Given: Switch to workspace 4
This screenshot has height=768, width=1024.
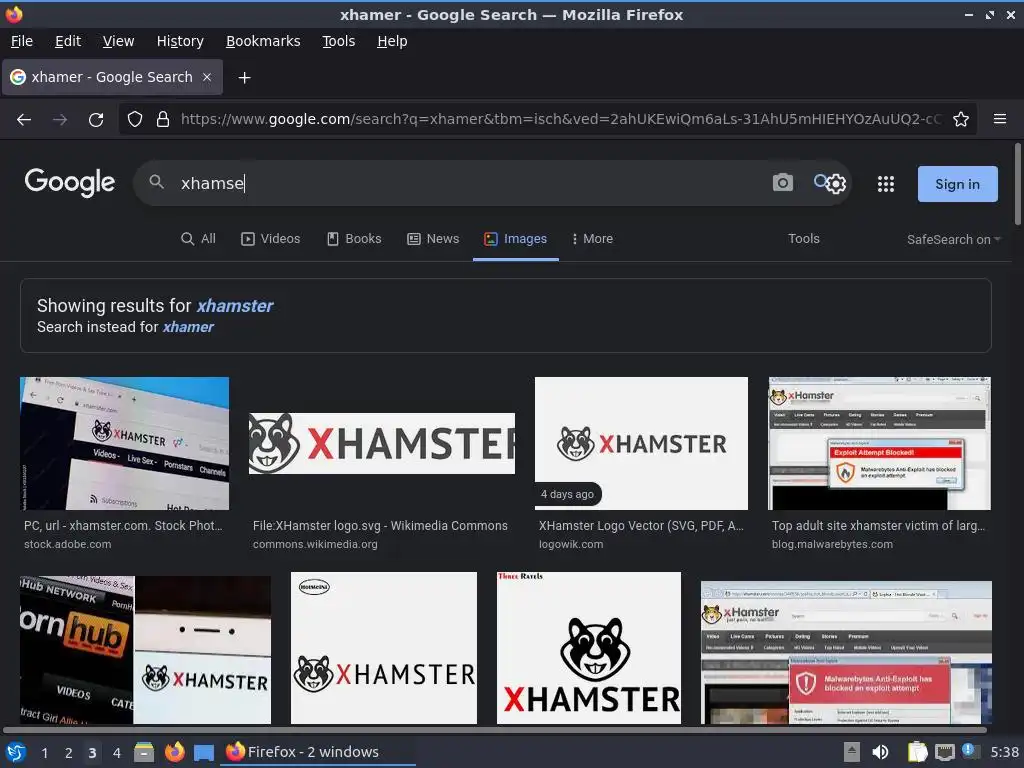Looking at the screenshot, I should click(x=117, y=753).
